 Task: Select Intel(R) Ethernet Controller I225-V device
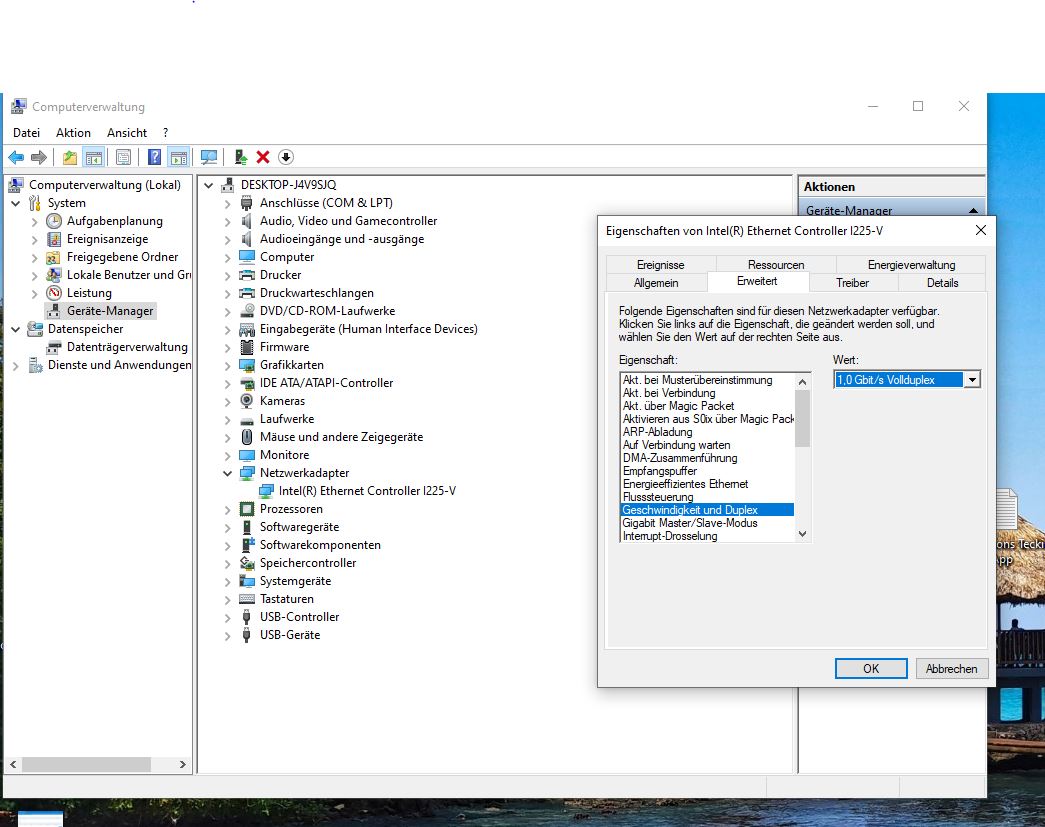367,491
